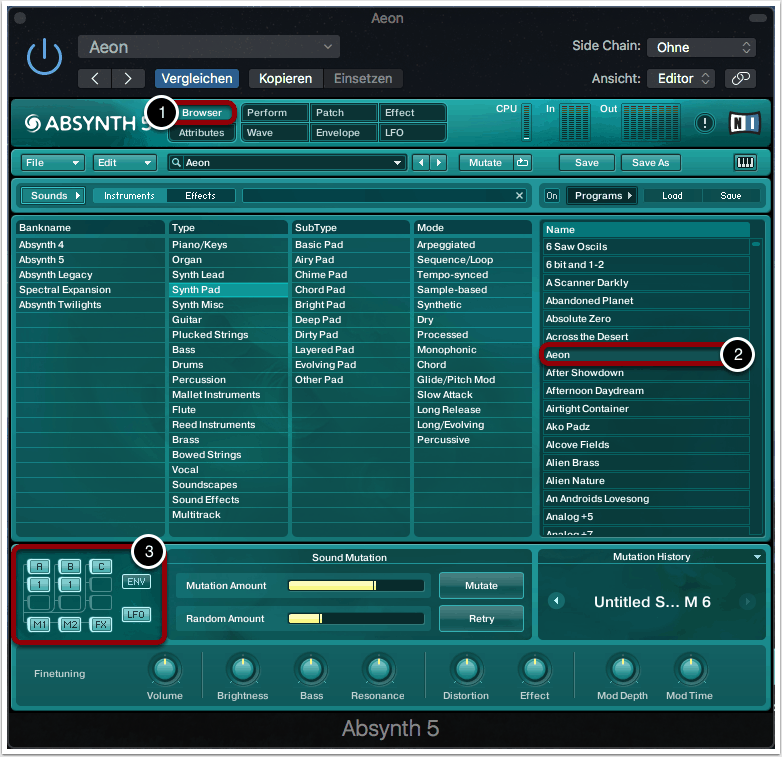Viewport: 782px width, 757px height.
Task: Switch to the Perform tab
Action: [274, 113]
